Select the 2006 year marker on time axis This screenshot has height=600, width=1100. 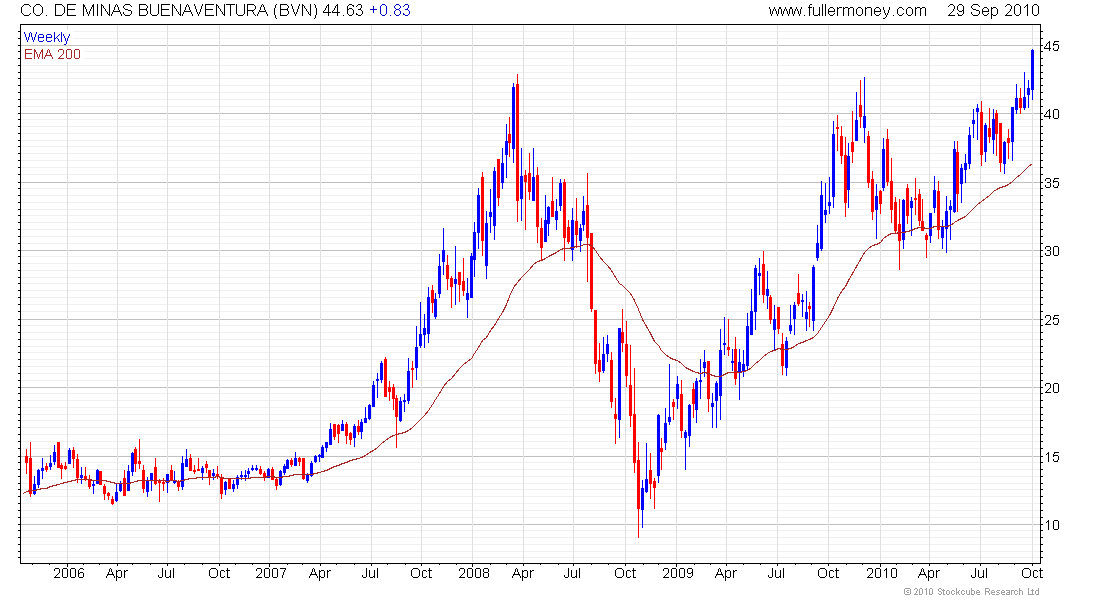pos(69,573)
